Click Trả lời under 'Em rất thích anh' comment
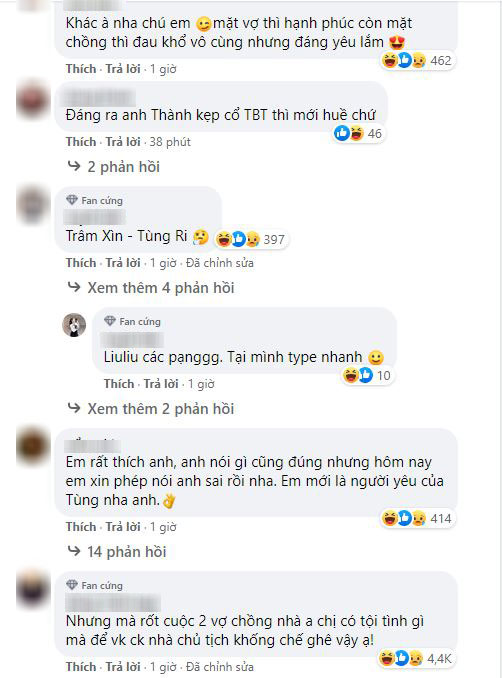Image resolution: width=502 pixels, height=678 pixels. [123, 527]
